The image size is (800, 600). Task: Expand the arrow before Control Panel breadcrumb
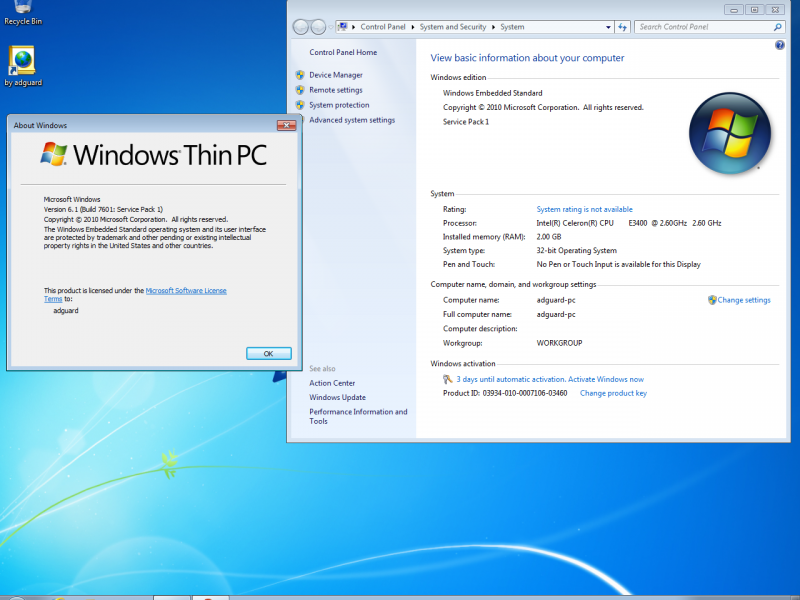tap(354, 27)
